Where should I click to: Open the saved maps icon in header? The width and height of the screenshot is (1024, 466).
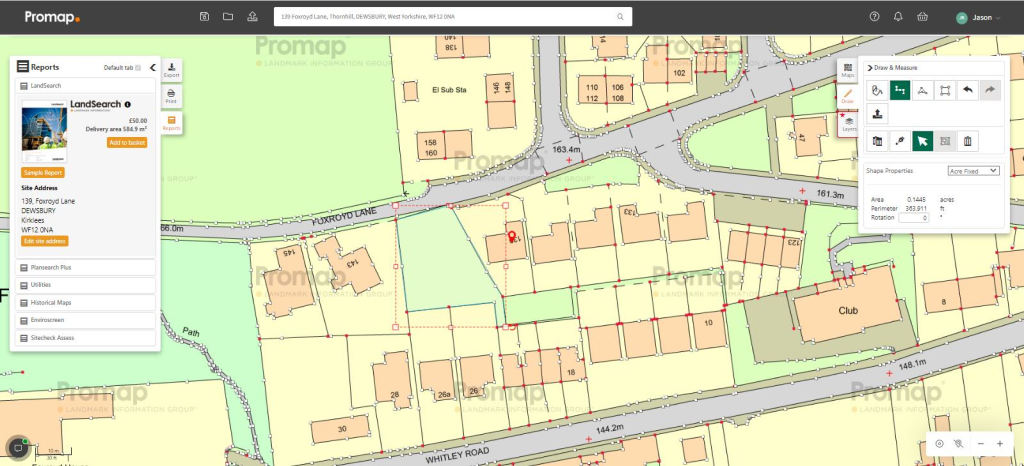click(x=204, y=17)
